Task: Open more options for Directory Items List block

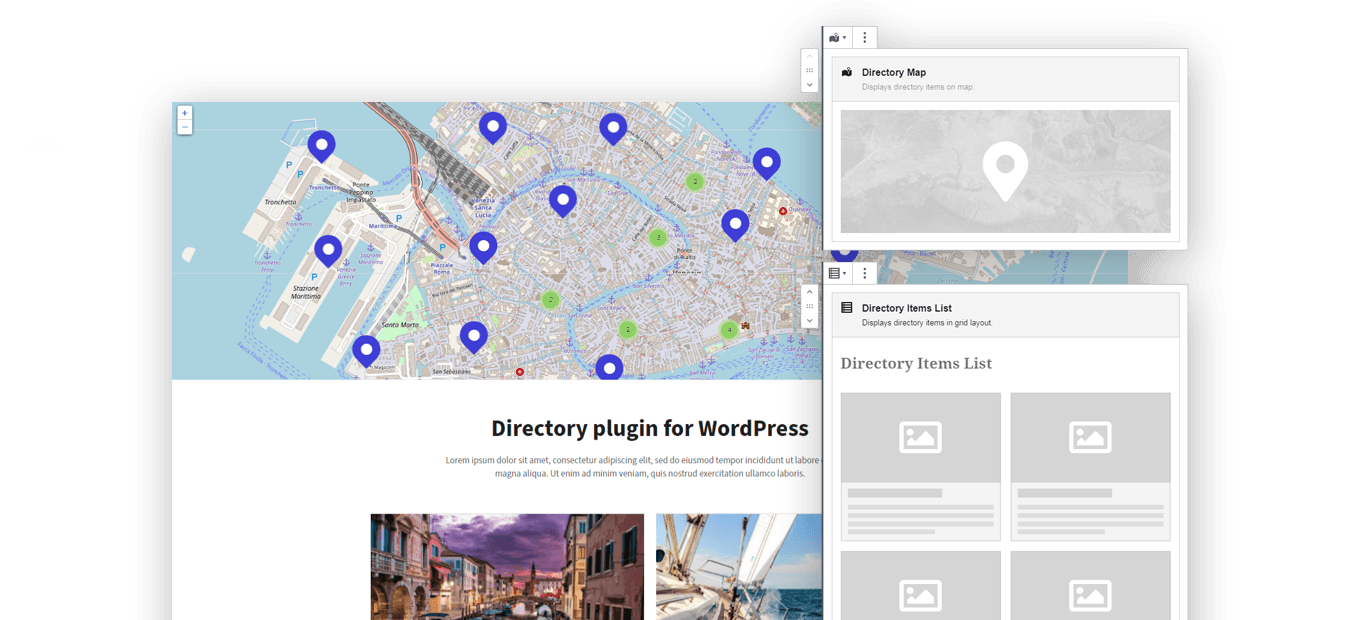Action: pyautogui.click(x=865, y=273)
